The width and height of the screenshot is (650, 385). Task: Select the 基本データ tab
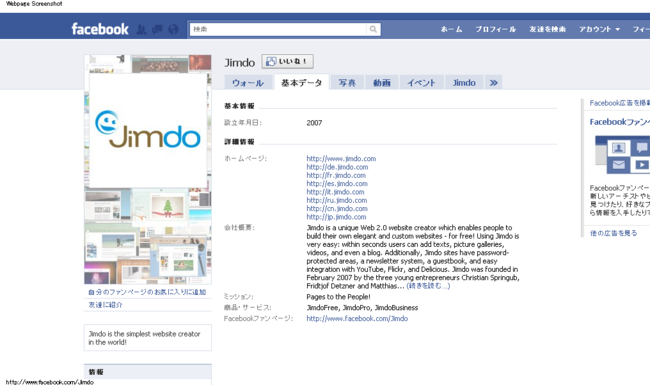point(302,82)
